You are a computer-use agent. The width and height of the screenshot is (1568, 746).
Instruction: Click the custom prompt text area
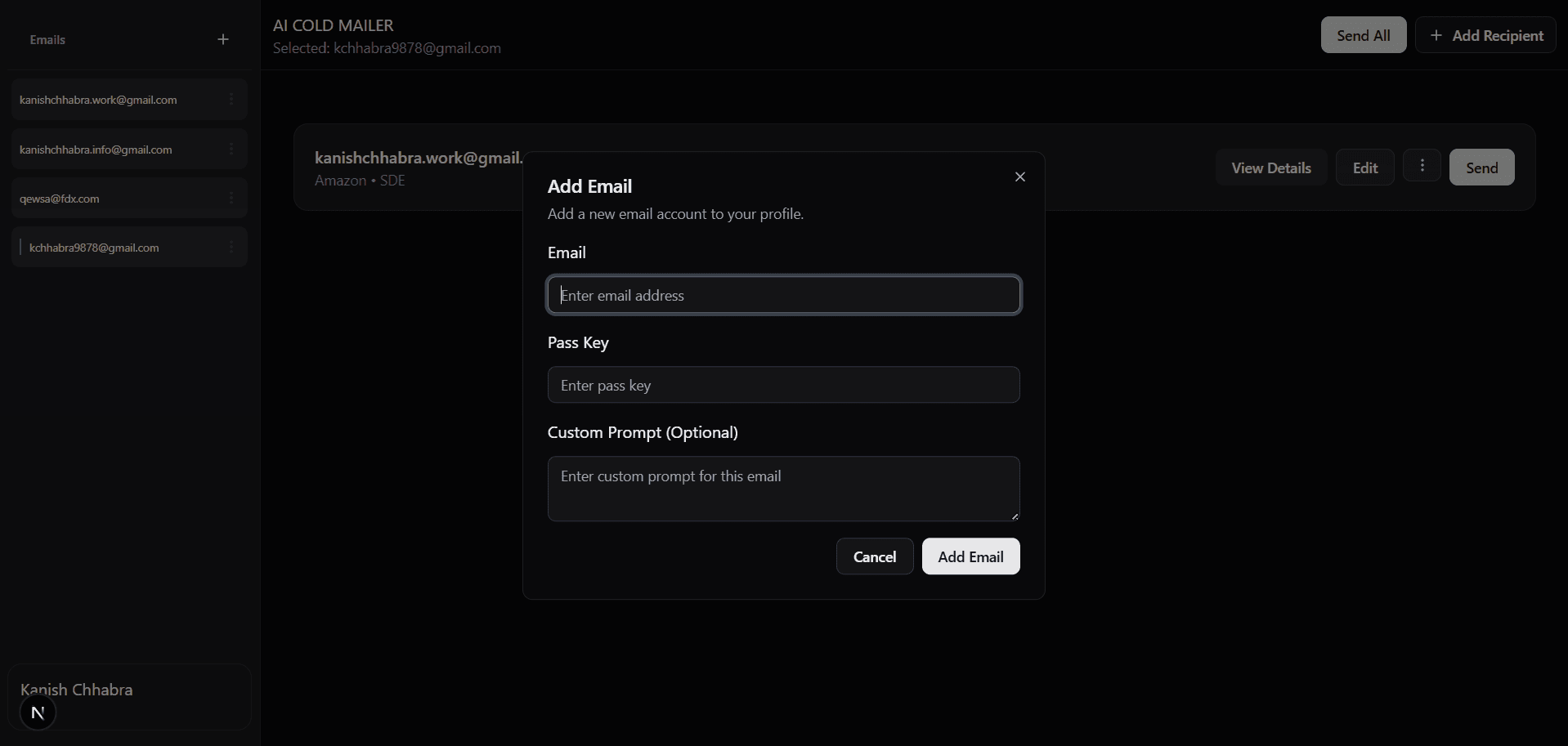point(782,489)
